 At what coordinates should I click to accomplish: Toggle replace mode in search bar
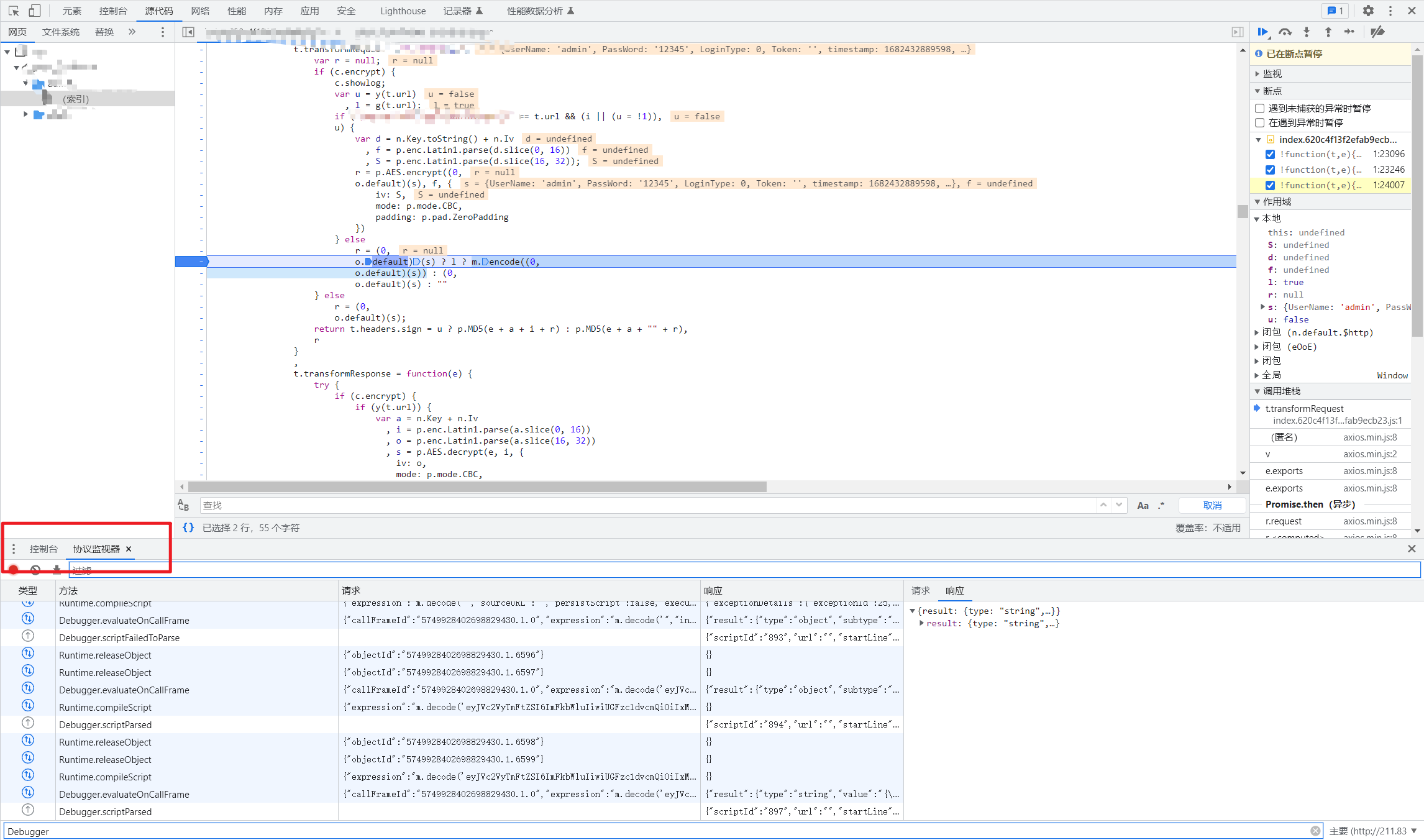click(x=183, y=506)
